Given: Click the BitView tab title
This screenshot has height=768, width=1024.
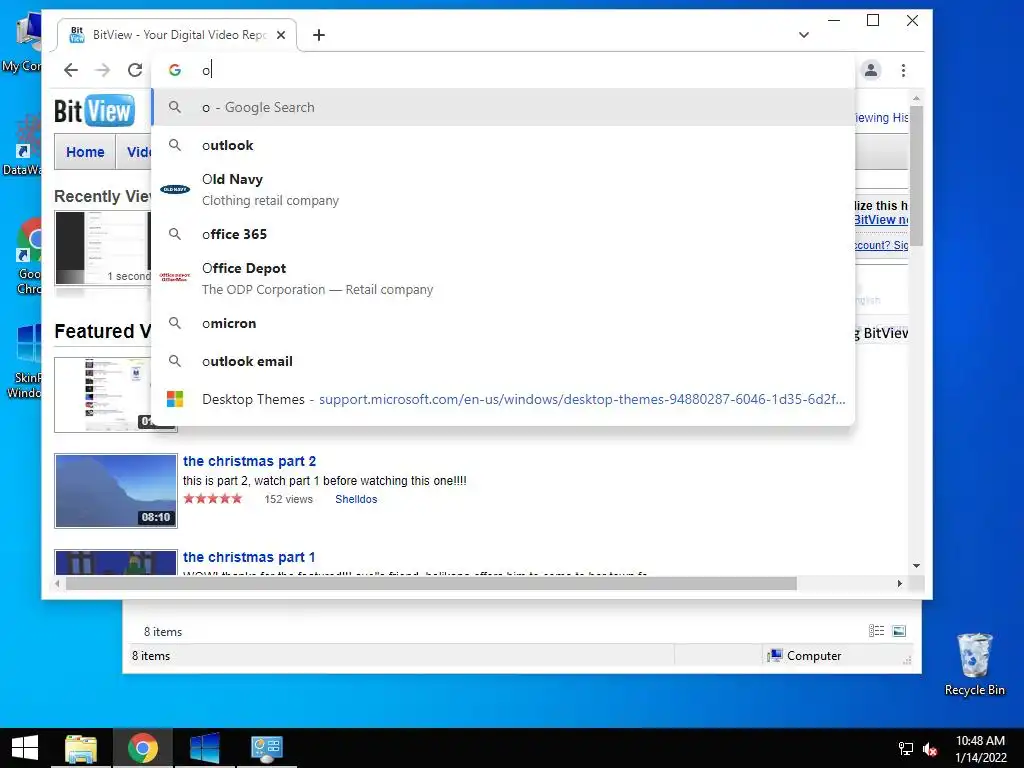Looking at the screenshot, I should pyautogui.click(x=180, y=35).
